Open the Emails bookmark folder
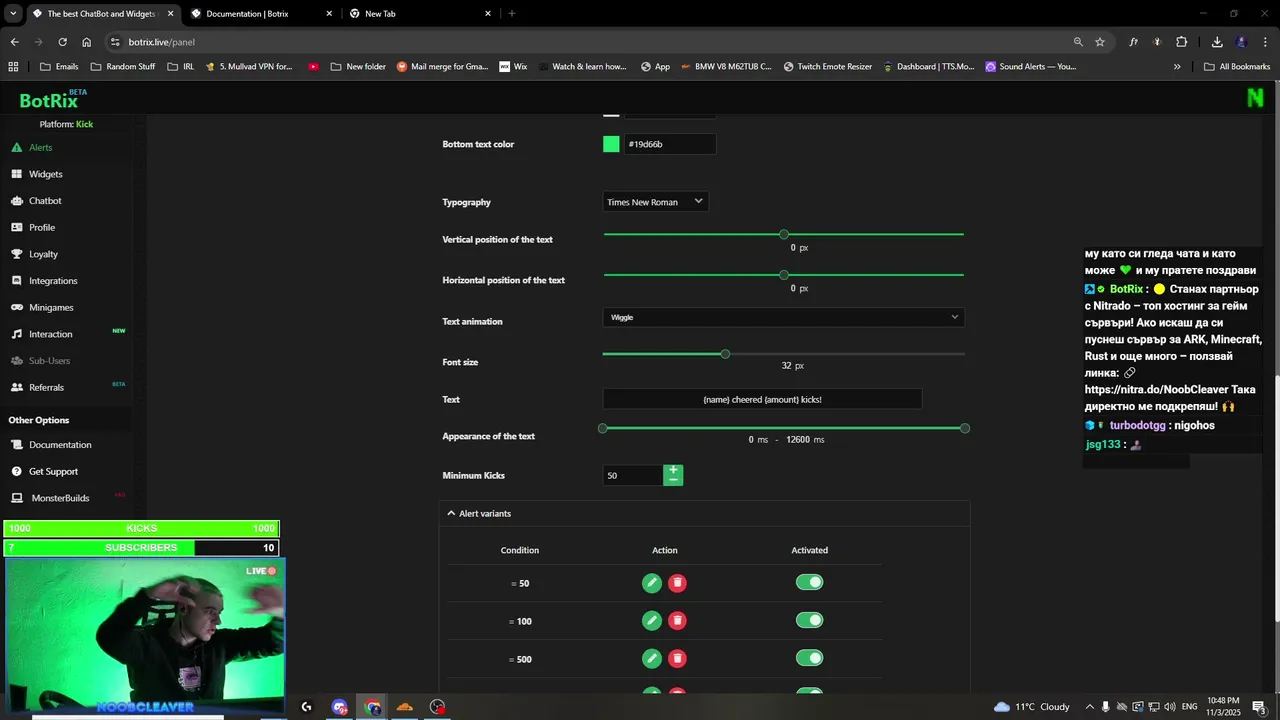This screenshot has height=720, width=1280. [x=58, y=67]
